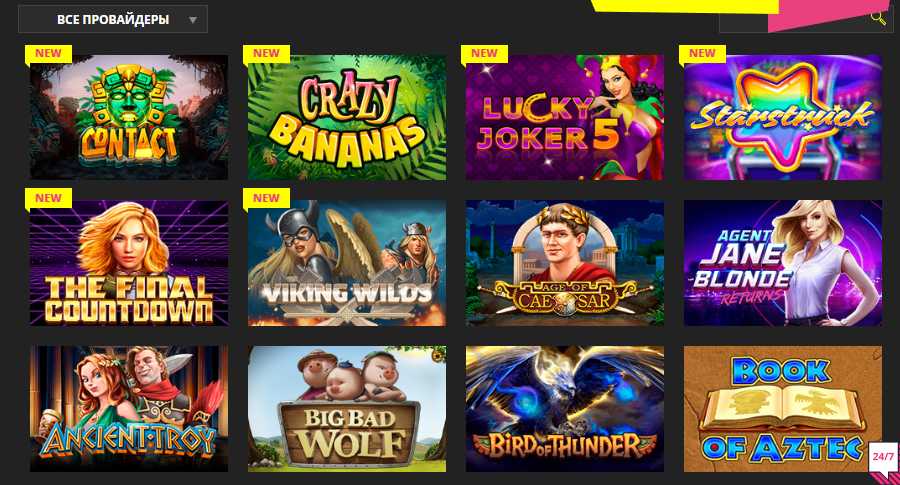
Task: Select the Bird of Thunder game
Action: 565,409
